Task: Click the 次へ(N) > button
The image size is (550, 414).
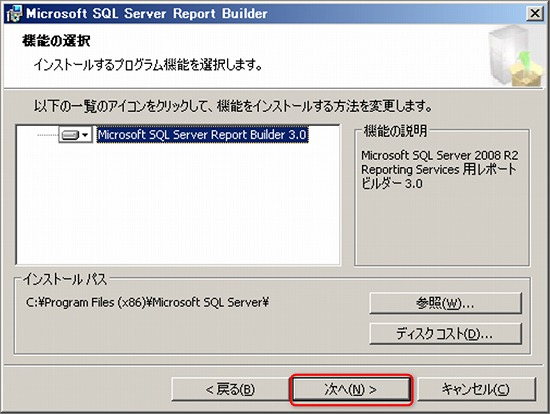Action: click(351, 389)
